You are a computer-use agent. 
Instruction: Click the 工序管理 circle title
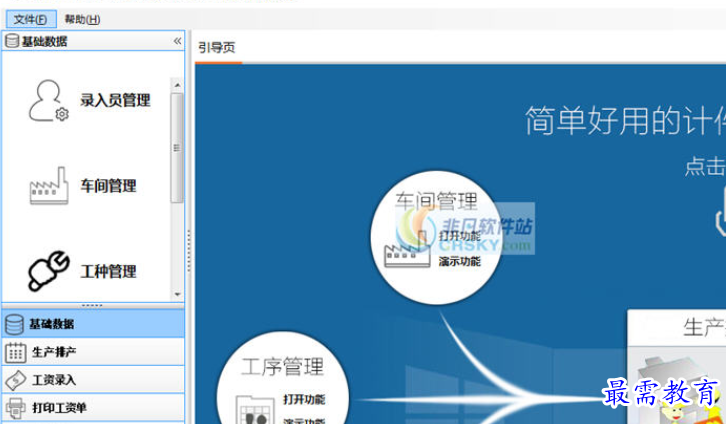click(x=282, y=367)
